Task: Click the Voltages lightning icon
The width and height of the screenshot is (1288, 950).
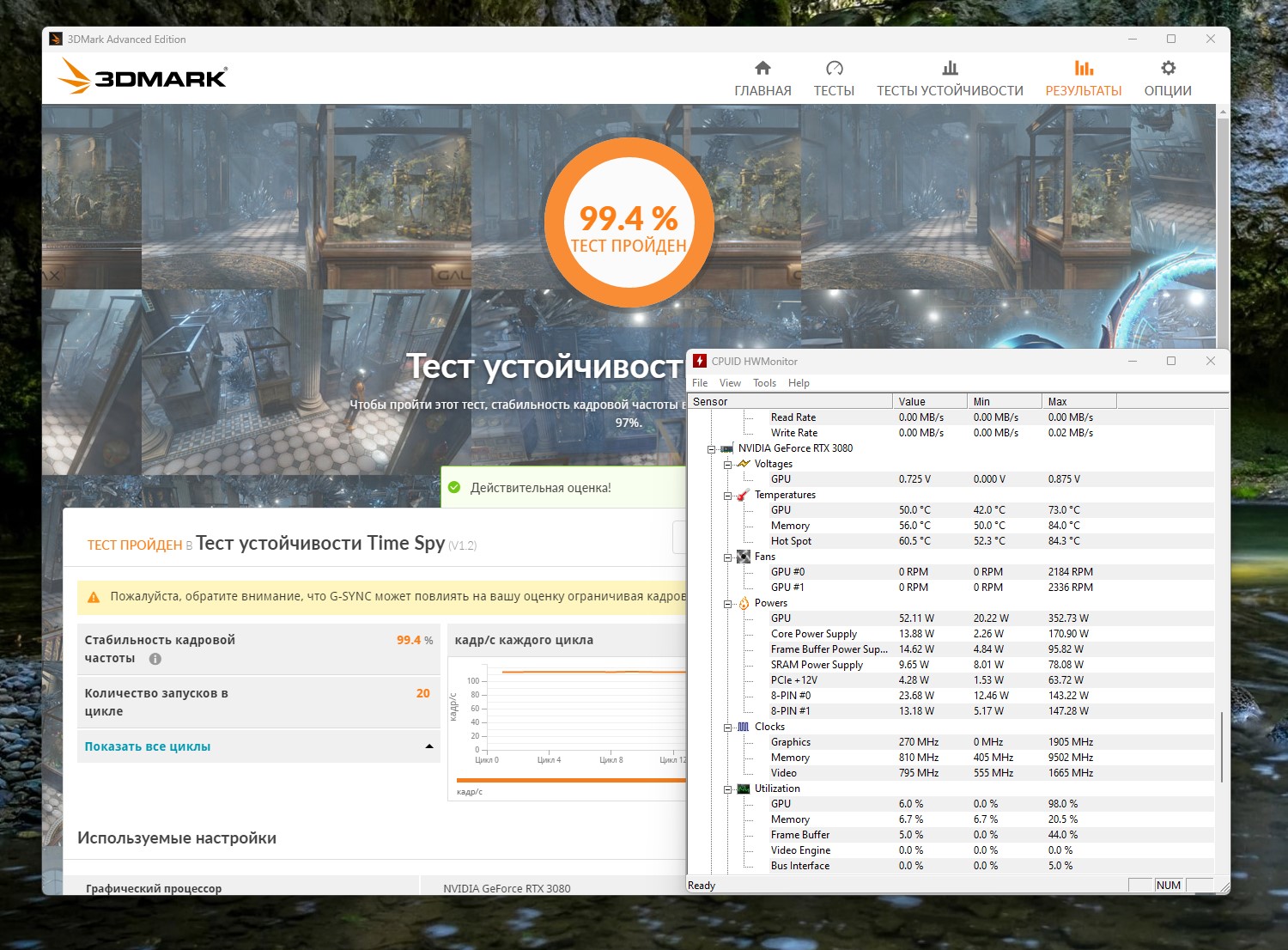Action: click(744, 464)
